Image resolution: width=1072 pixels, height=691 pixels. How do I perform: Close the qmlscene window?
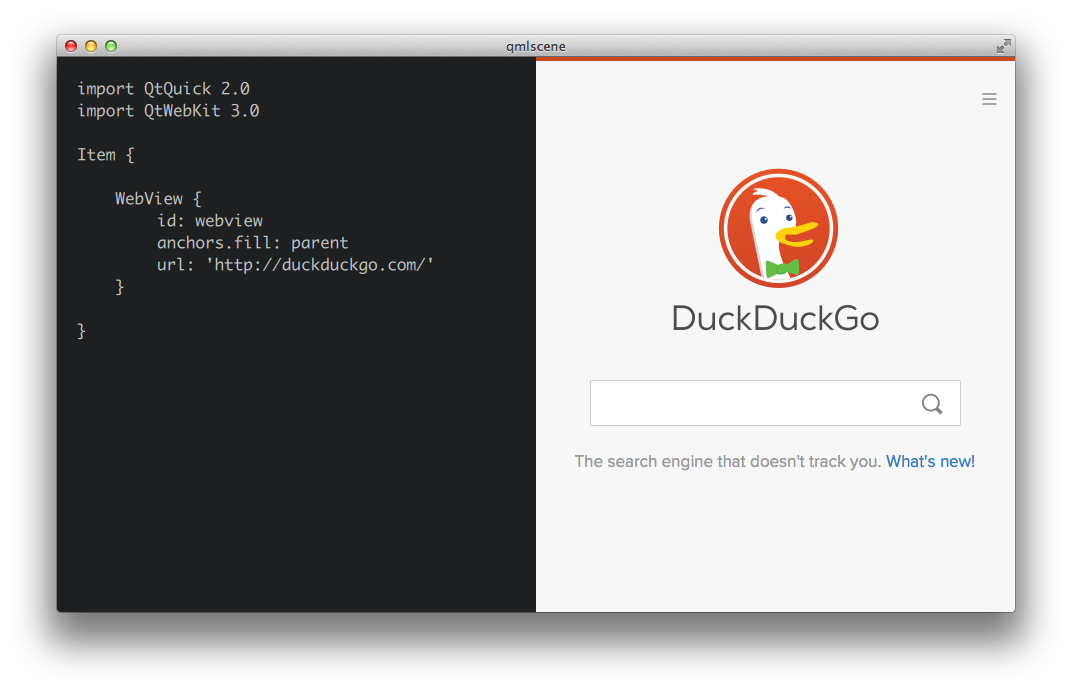point(71,46)
